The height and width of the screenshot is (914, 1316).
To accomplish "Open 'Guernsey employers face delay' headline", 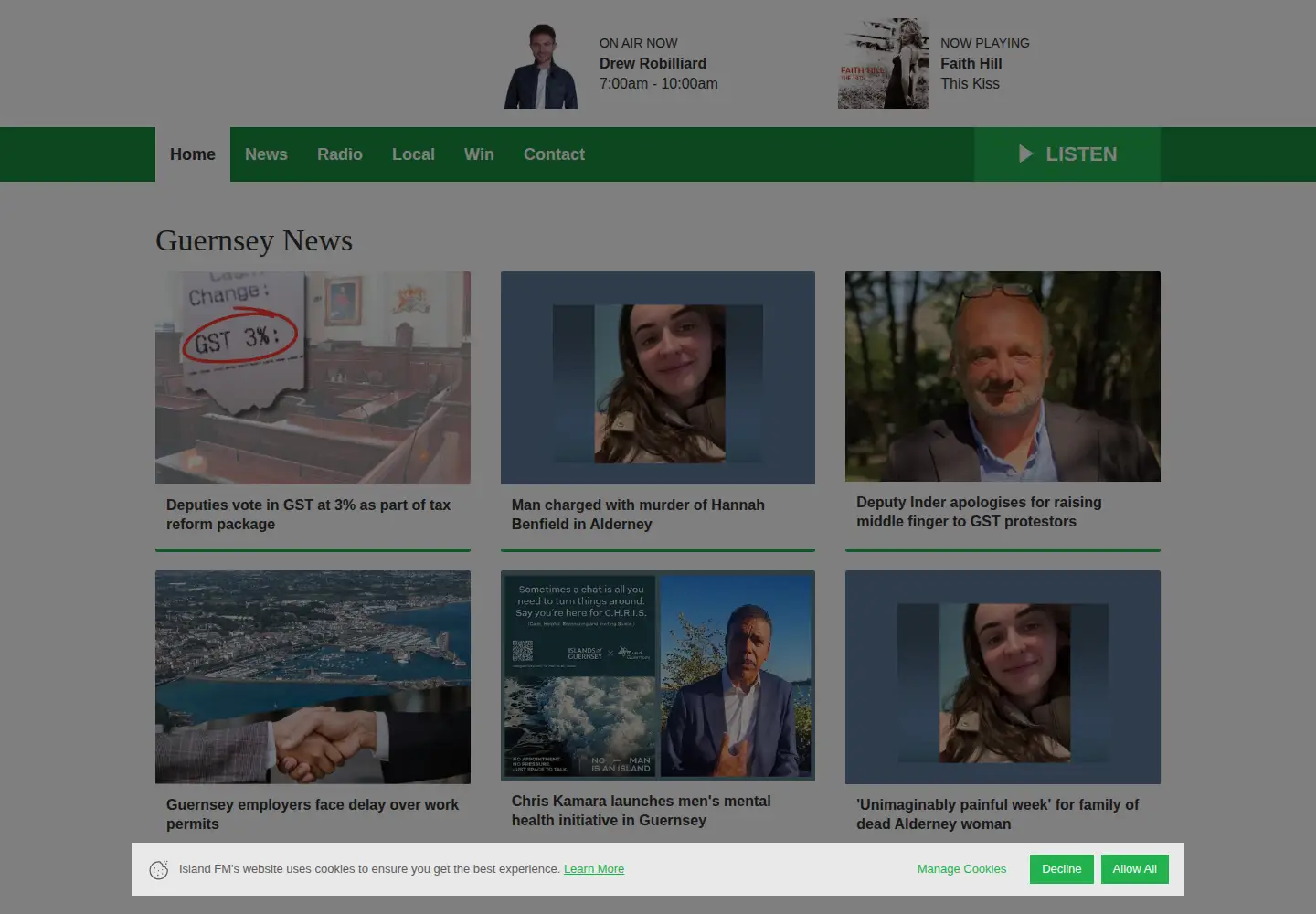I will 313,814.
